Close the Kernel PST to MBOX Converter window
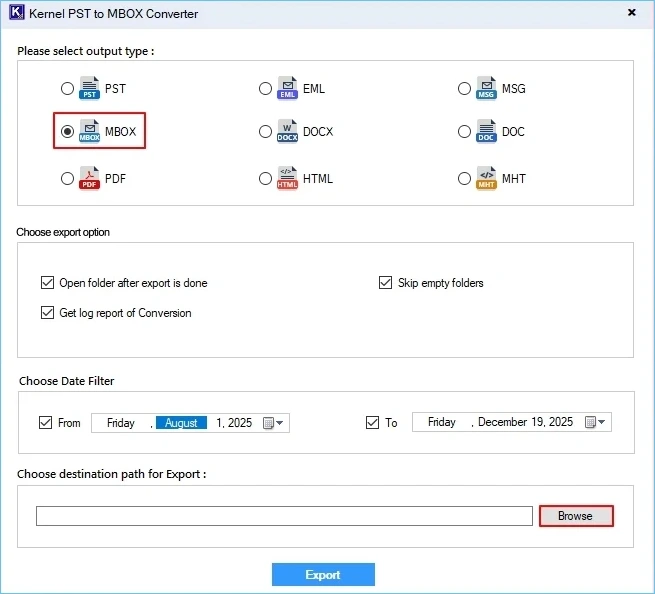 point(632,13)
